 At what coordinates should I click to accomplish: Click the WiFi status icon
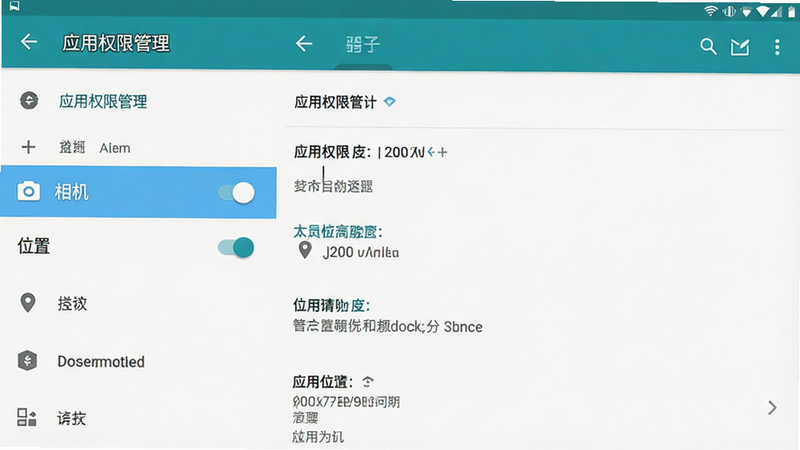[x=710, y=11]
